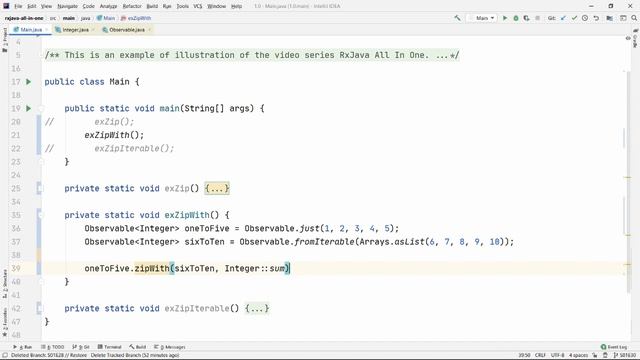Image resolution: width=640 pixels, height=360 pixels.
Task: Toggle fold marker at exZipIterable line 42
Action: 40,308
